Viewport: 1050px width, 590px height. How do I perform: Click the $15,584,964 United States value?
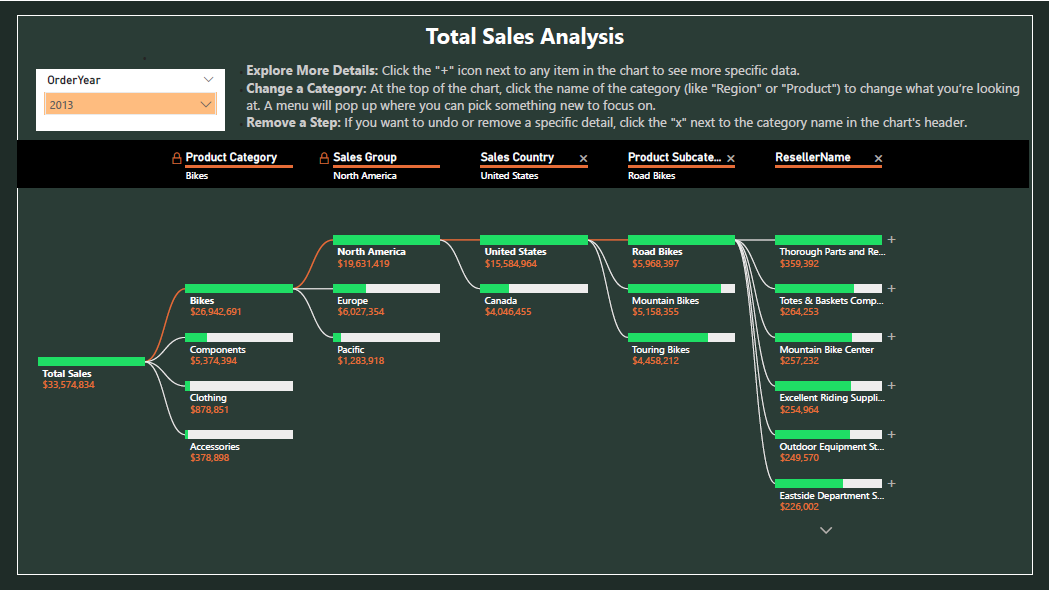click(511, 264)
